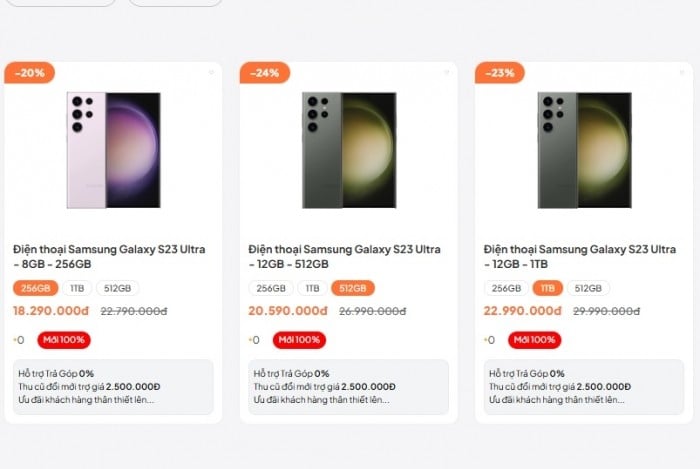700x469 pixels.
Task: Select 512GB option on the 12GB-1TB phone
Action: pos(587,288)
